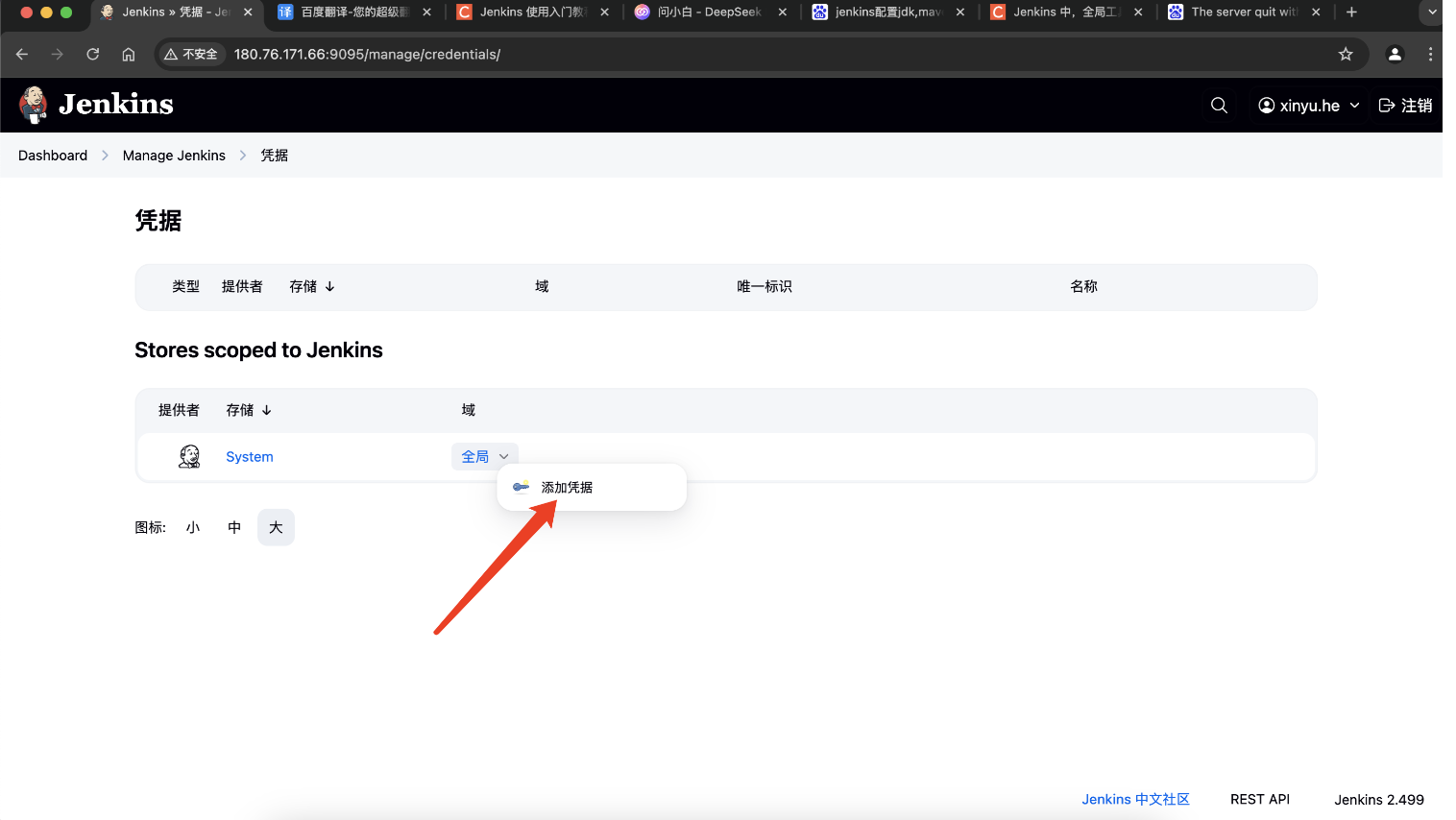Click the 提供者 header in top table
The image size is (1456, 820).
coord(242,286)
